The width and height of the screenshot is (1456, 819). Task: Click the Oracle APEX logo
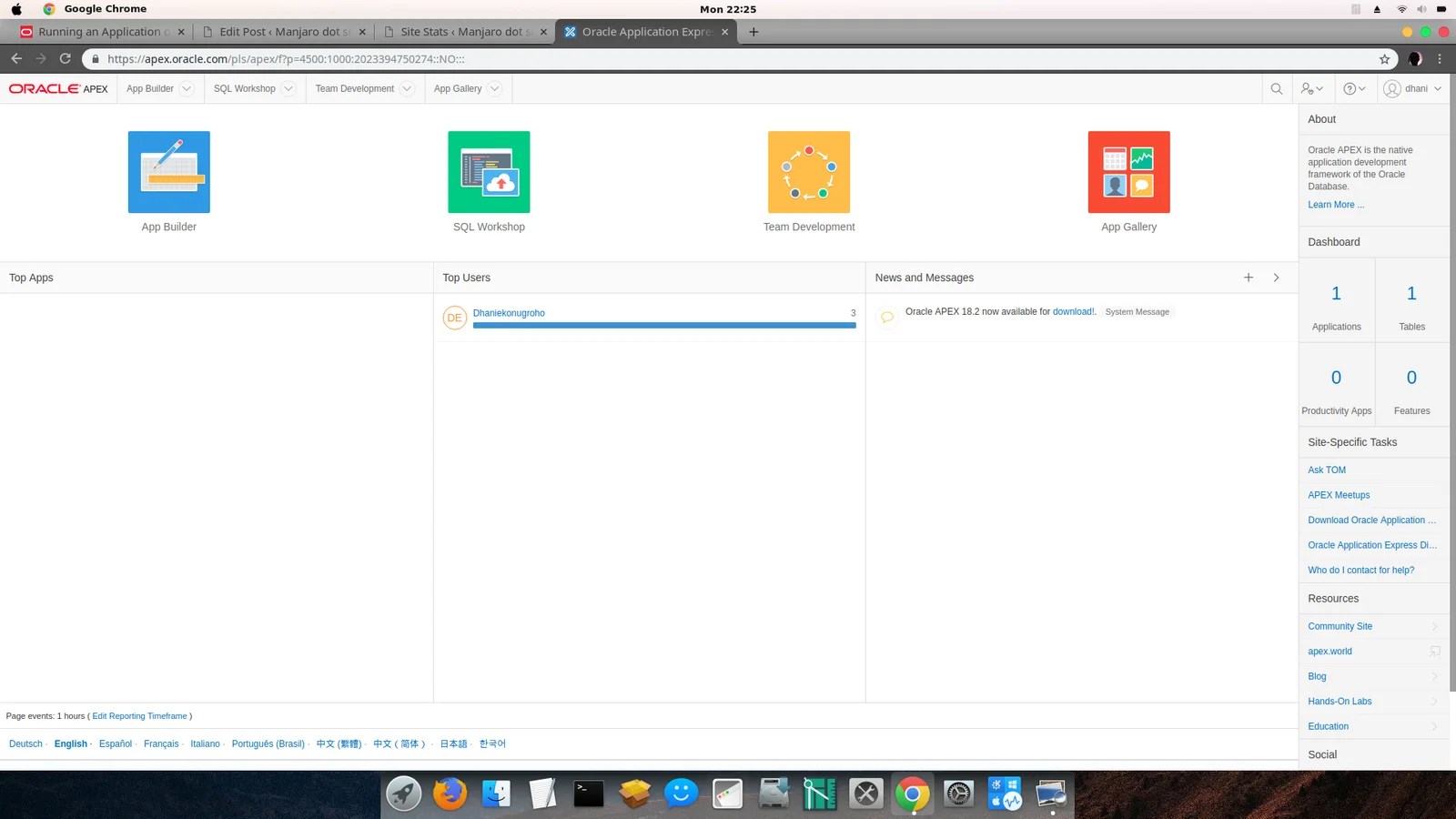58,88
